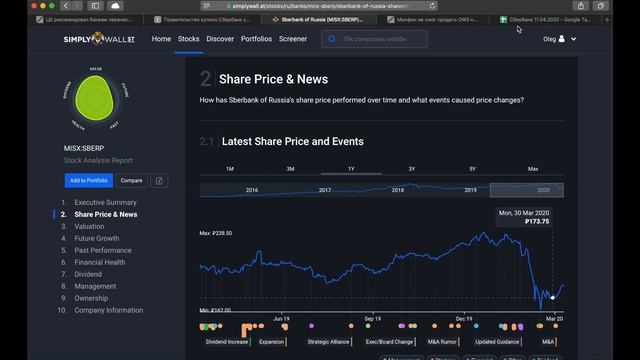Image resolution: width=640 pixels, height=360 pixels.
Task: Select the 3Y chart range tab
Action: pos(412,169)
